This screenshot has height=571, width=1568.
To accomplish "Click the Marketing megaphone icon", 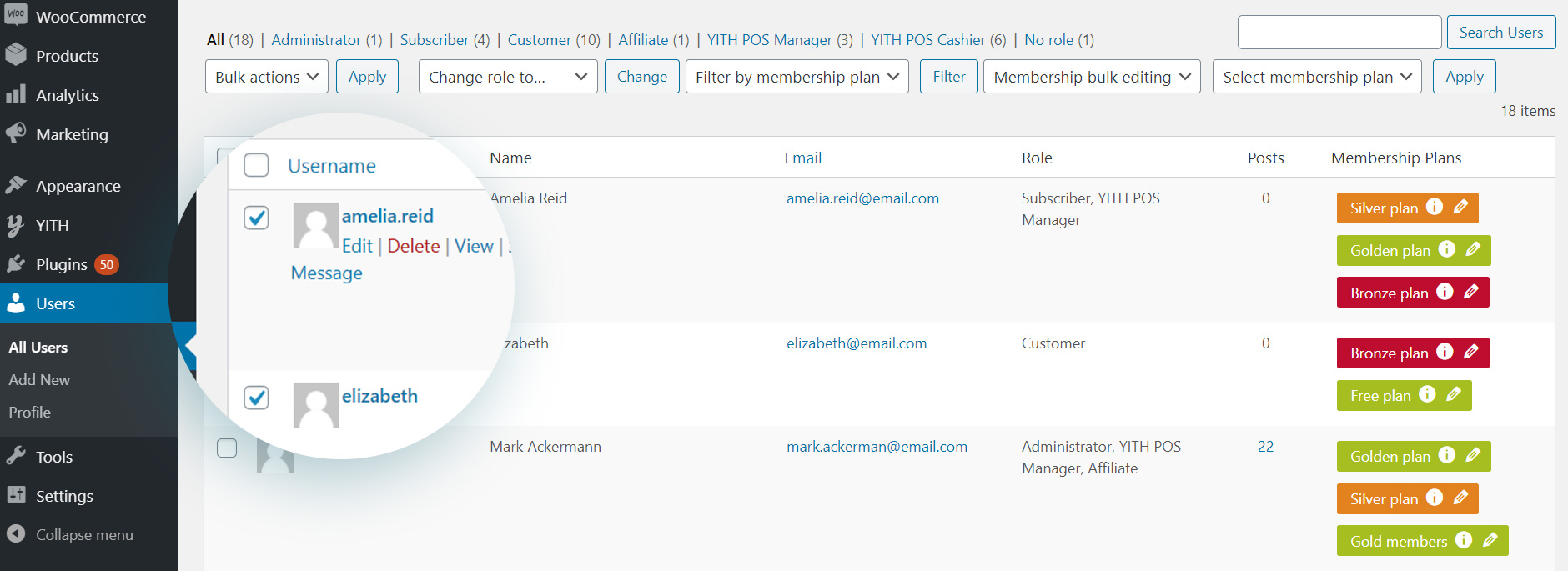I will [x=16, y=133].
